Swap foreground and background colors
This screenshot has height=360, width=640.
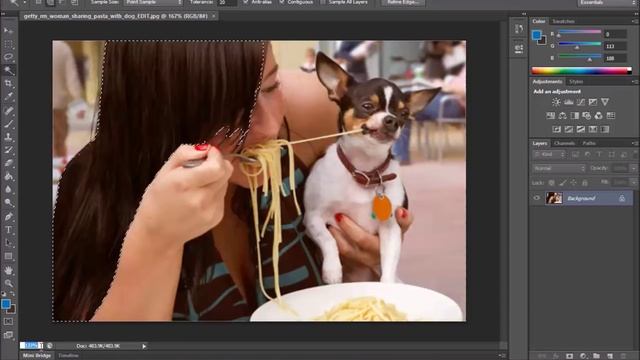[13, 293]
